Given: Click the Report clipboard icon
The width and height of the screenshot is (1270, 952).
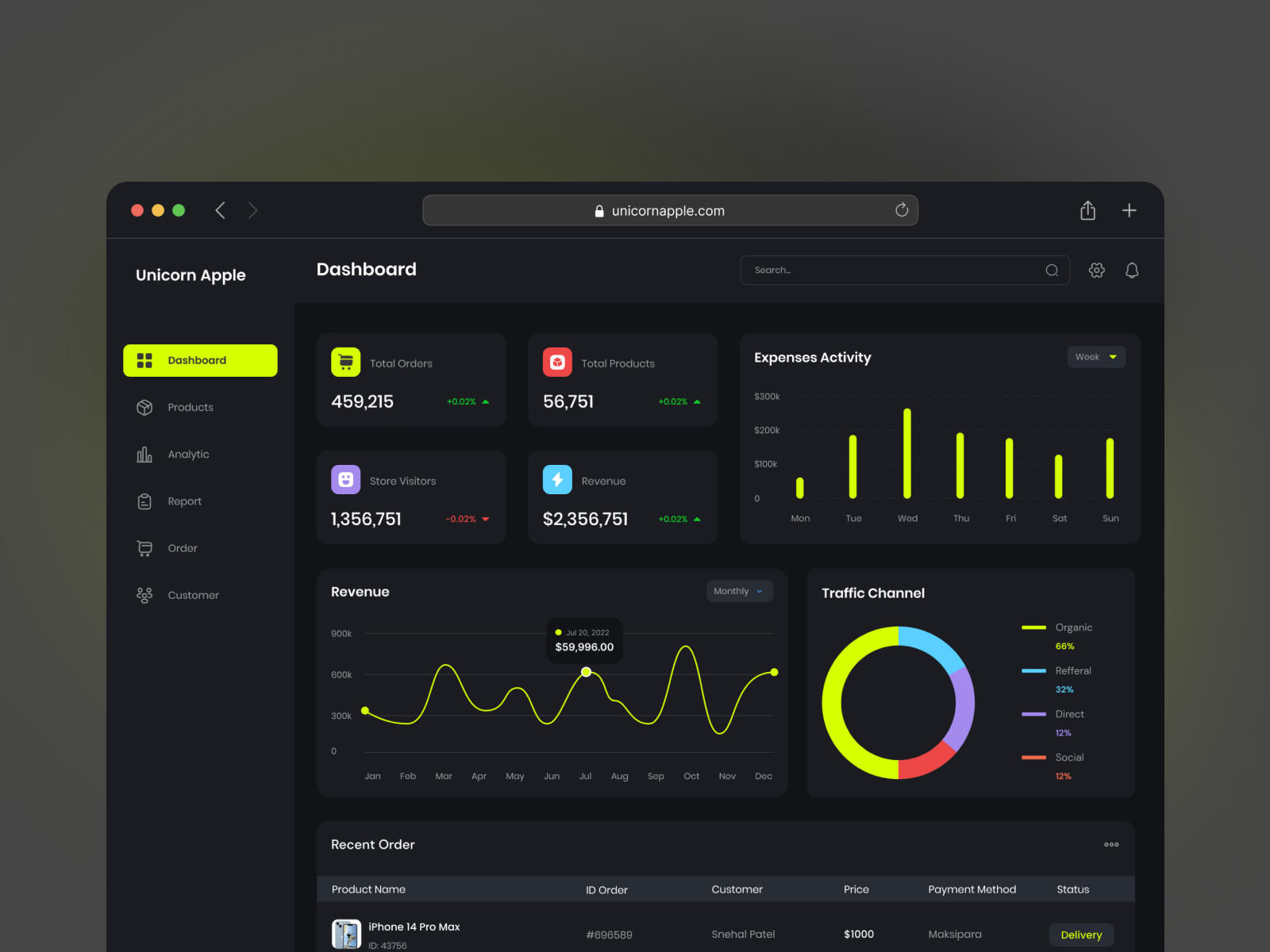Looking at the screenshot, I should [145, 501].
